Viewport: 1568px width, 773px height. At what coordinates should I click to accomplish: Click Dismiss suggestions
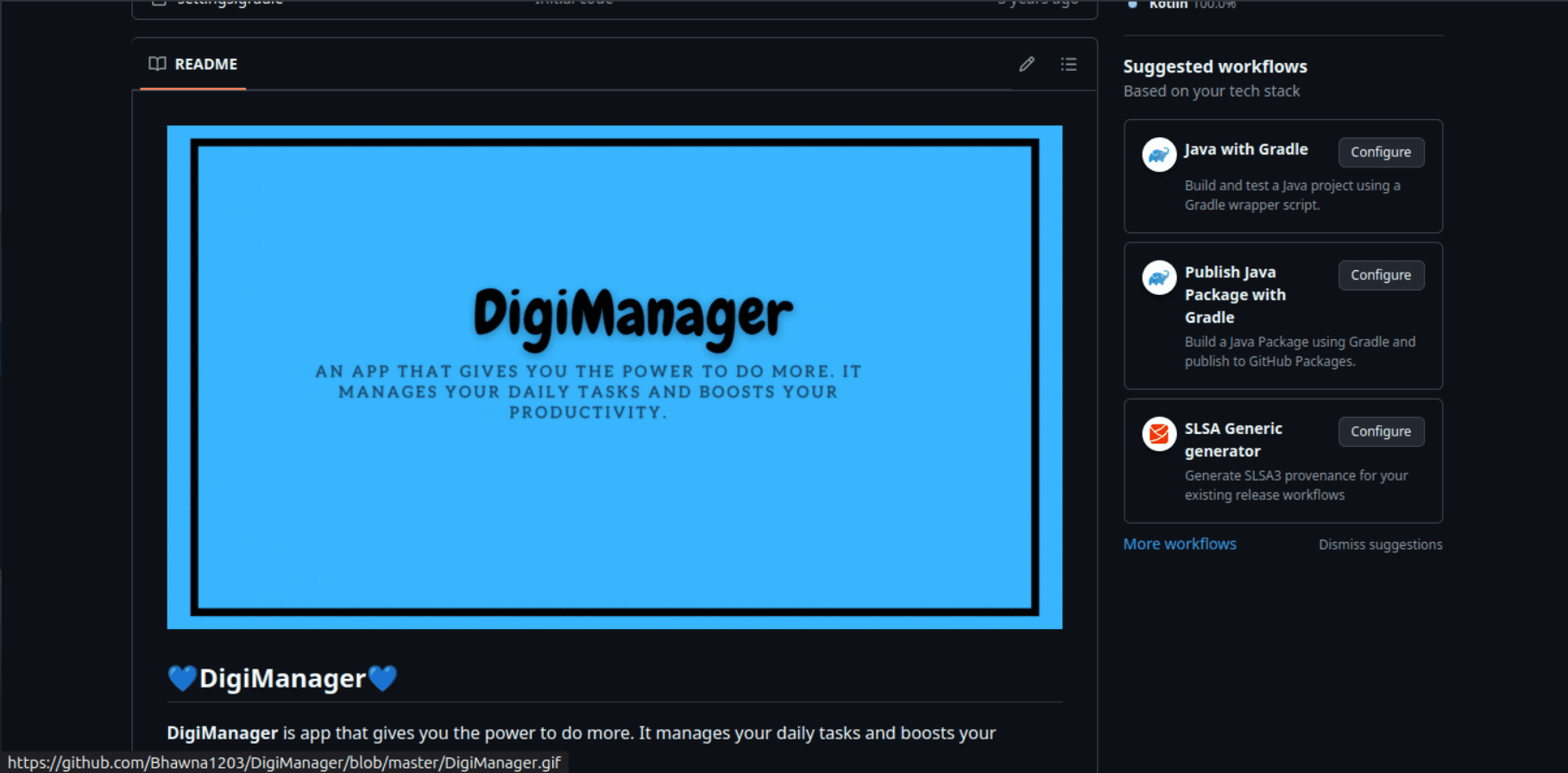1380,544
